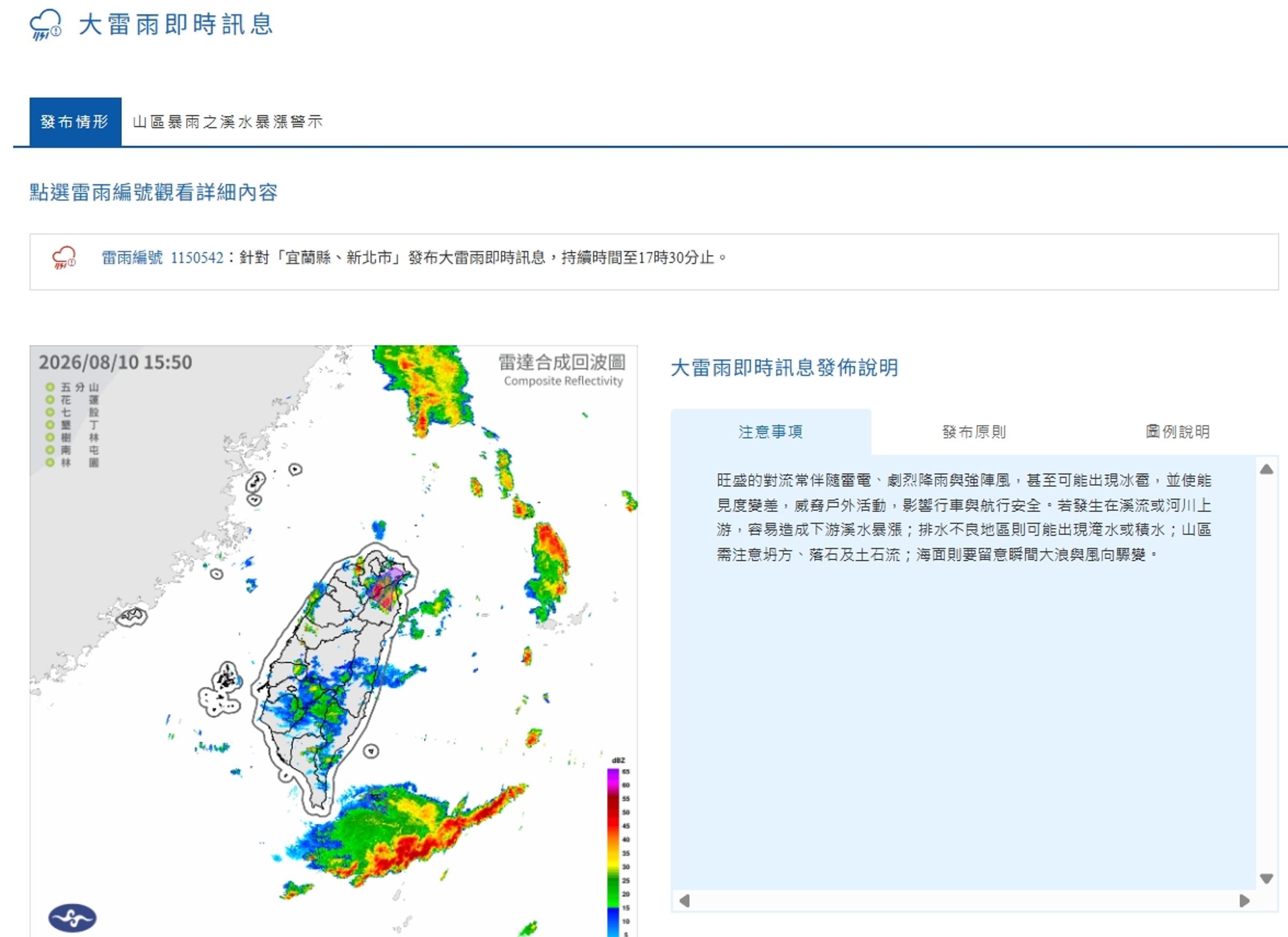Click the 雷達合成回波圖 Composite Reflectivity label
1288x937 pixels.
pyautogui.click(x=562, y=370)
